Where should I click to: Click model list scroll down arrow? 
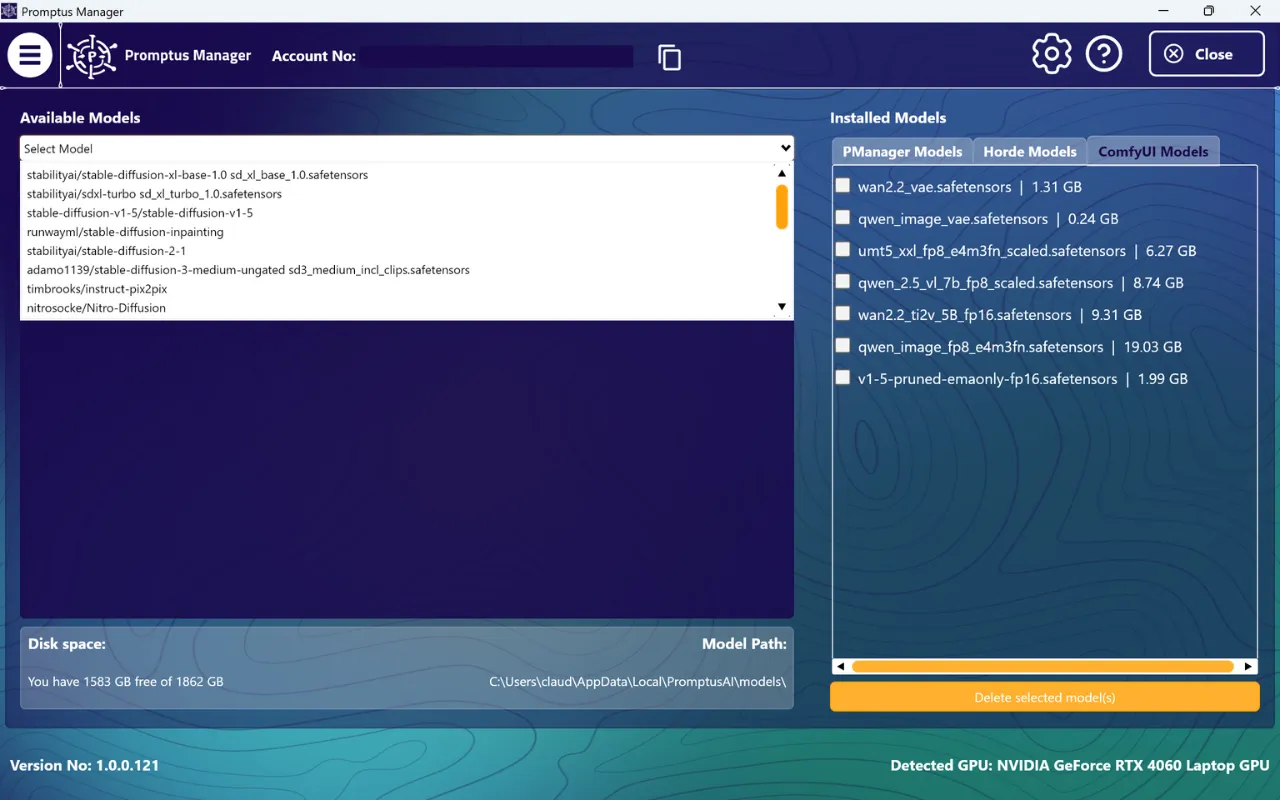coord(782,307)
